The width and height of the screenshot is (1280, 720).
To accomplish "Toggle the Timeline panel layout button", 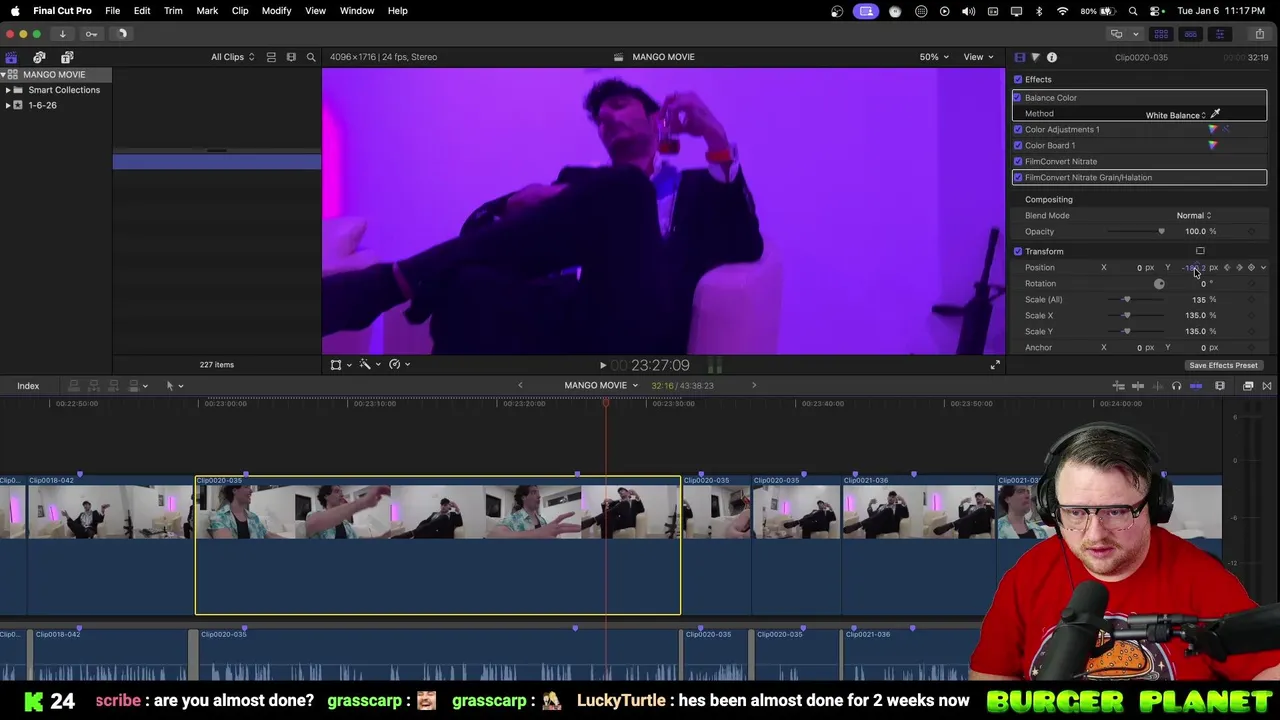I will point(1190,34).
